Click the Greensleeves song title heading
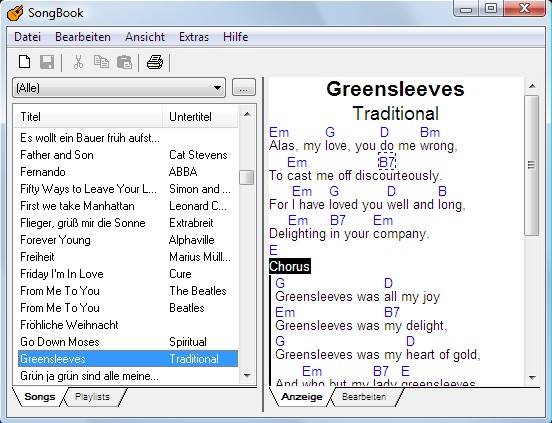The image size is (552, 423). pos(395,89)
